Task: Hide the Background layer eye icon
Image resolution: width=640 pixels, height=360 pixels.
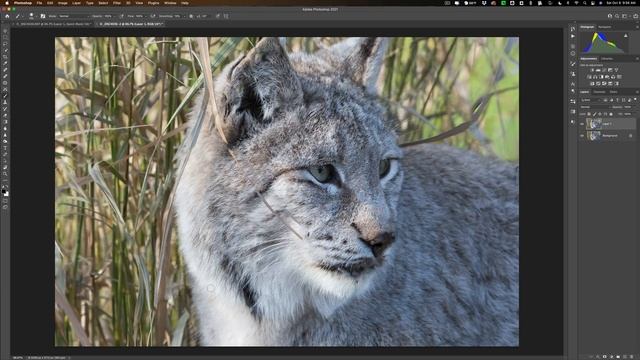Action: (582, 136)
